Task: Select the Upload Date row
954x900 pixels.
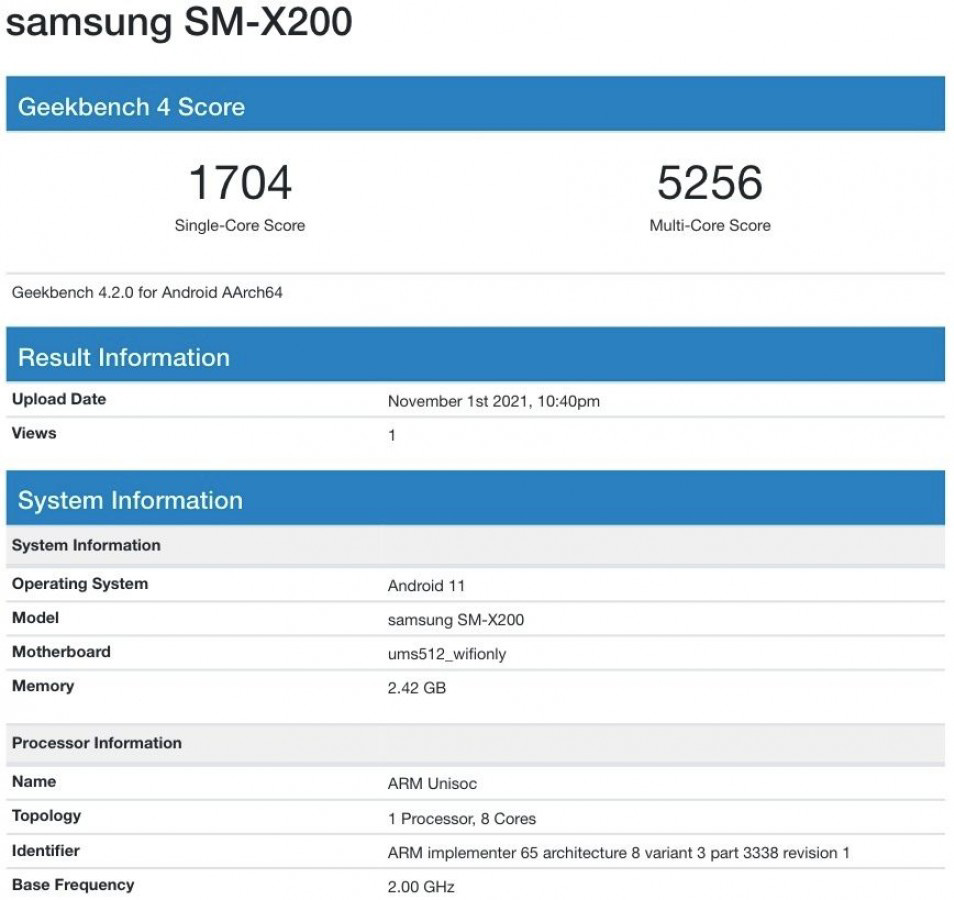Action: click(60, 398)
